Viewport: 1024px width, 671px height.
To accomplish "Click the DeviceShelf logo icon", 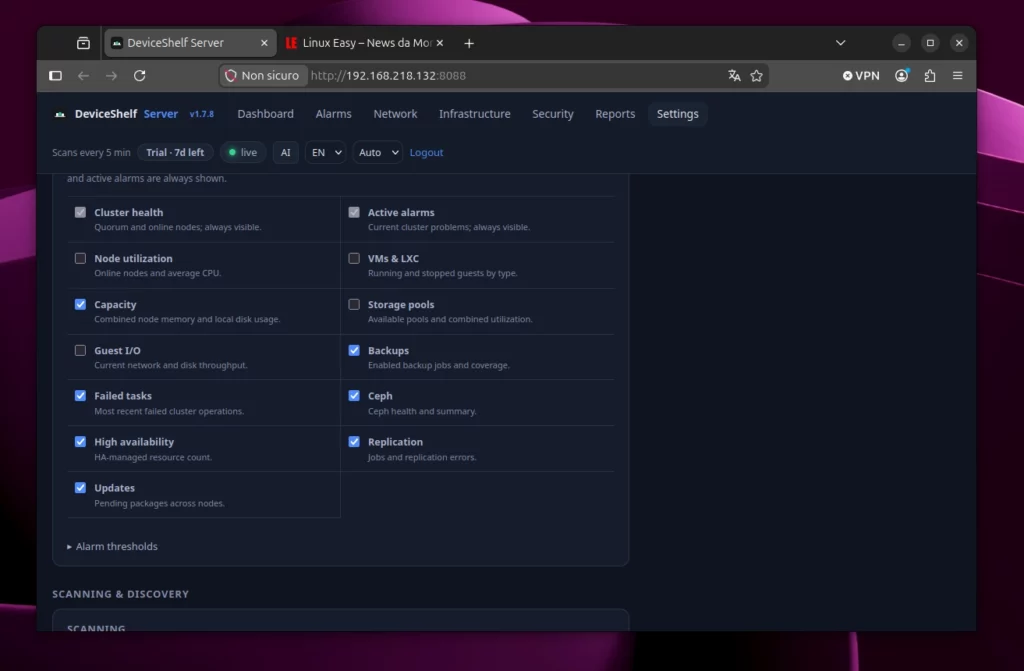I will click(x=60, y=114).
